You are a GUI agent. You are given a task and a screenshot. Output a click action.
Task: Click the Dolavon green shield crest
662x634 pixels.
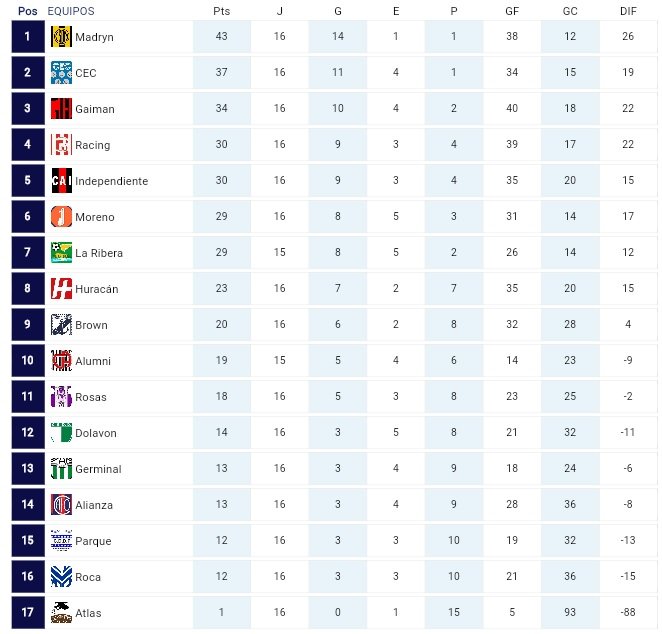(61, 433)
